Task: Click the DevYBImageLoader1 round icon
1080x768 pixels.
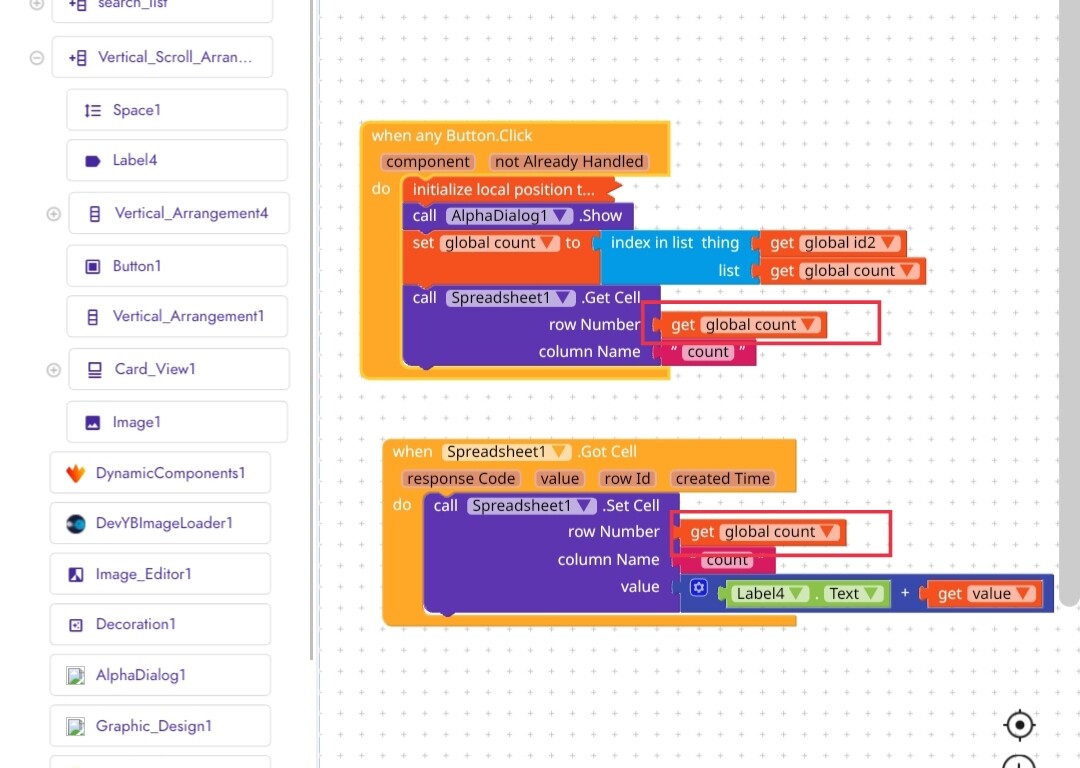Action: [x=76, y=523]
